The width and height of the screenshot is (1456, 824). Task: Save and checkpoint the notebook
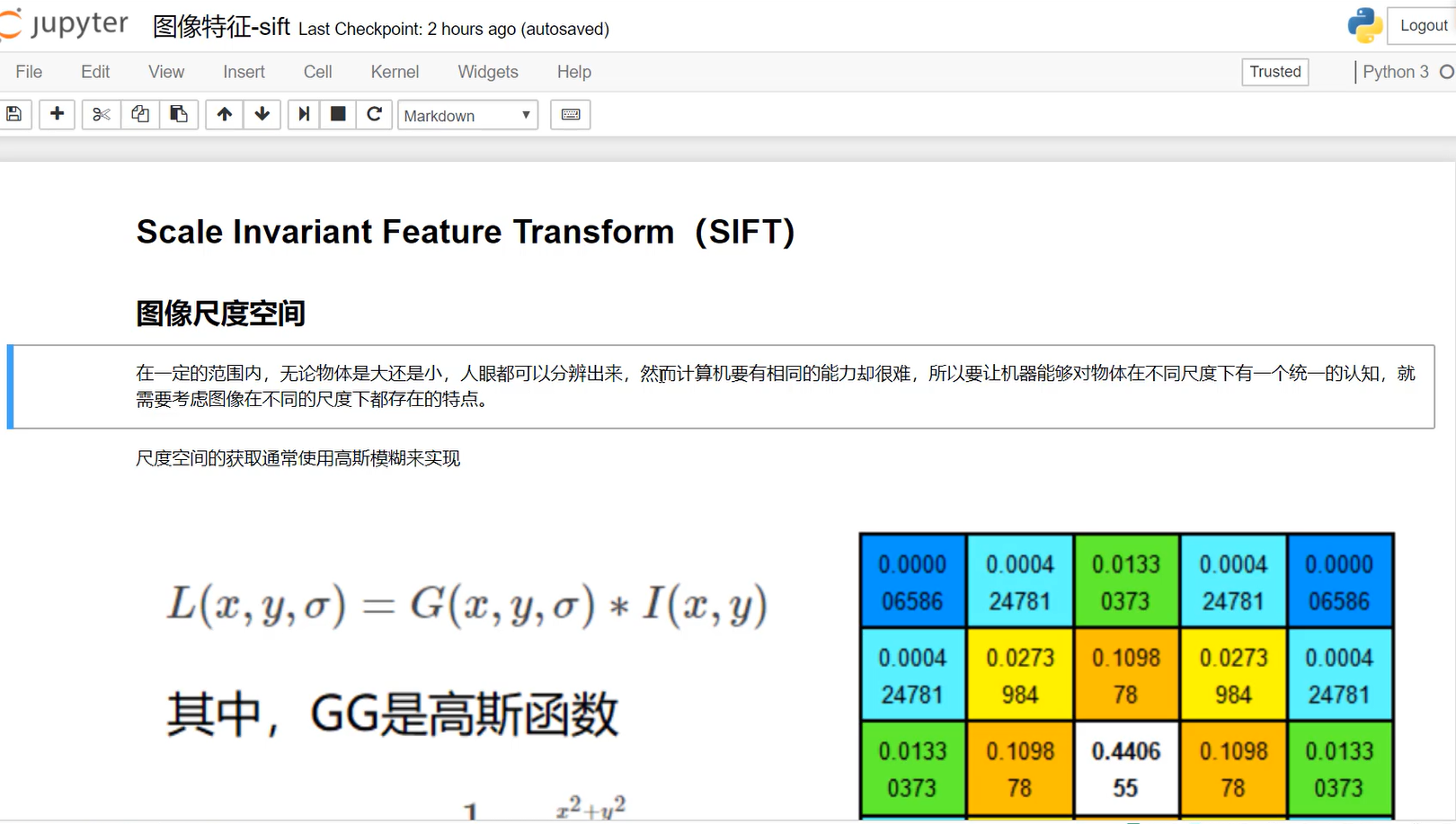14,114
